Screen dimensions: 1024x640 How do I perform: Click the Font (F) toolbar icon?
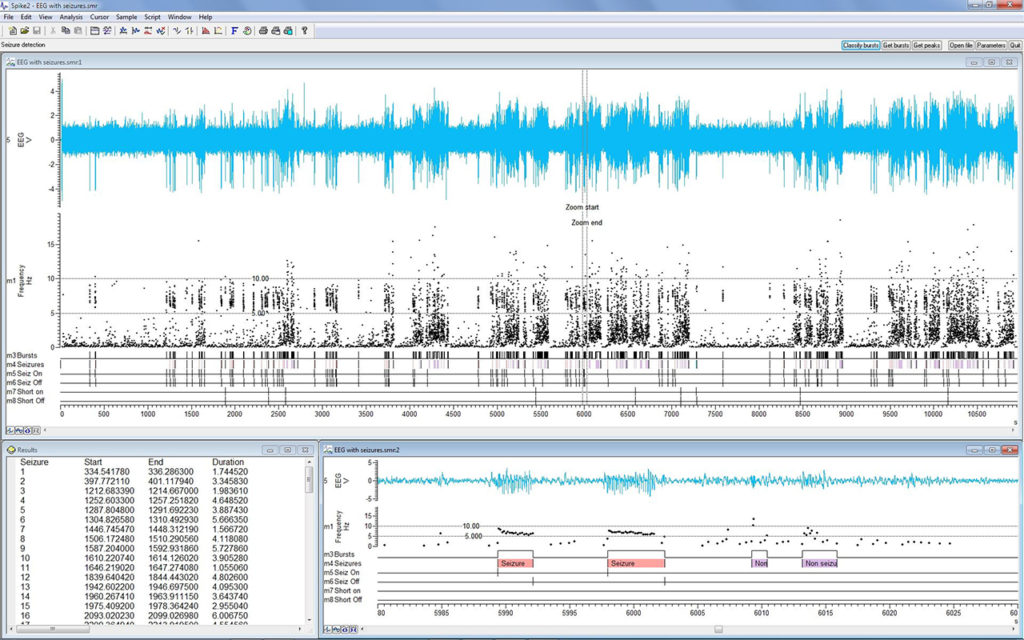pyautogui.click(x=234, y=31)
